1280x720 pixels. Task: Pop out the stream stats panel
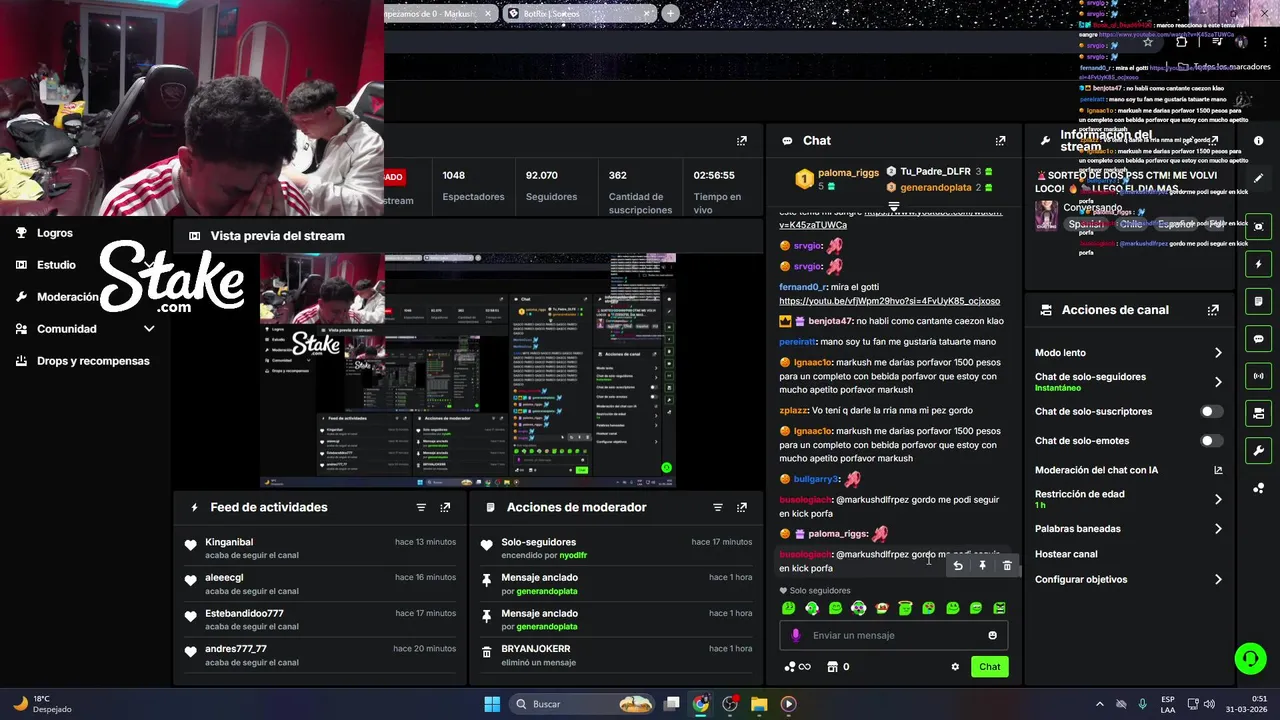[742, 141]
